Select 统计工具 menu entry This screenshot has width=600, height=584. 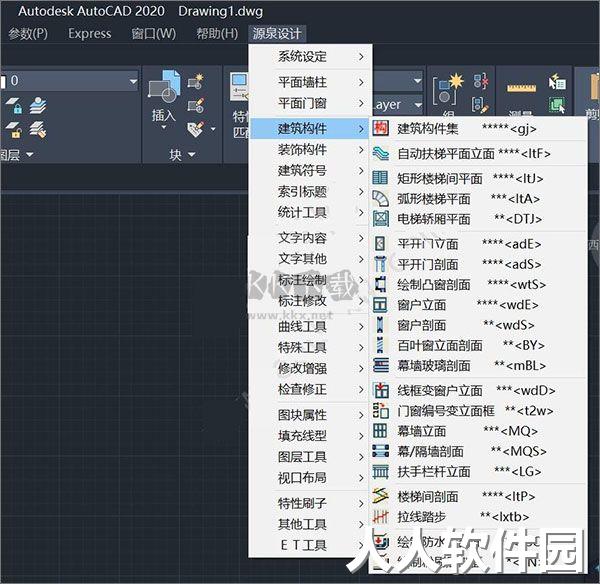(309, 212)
